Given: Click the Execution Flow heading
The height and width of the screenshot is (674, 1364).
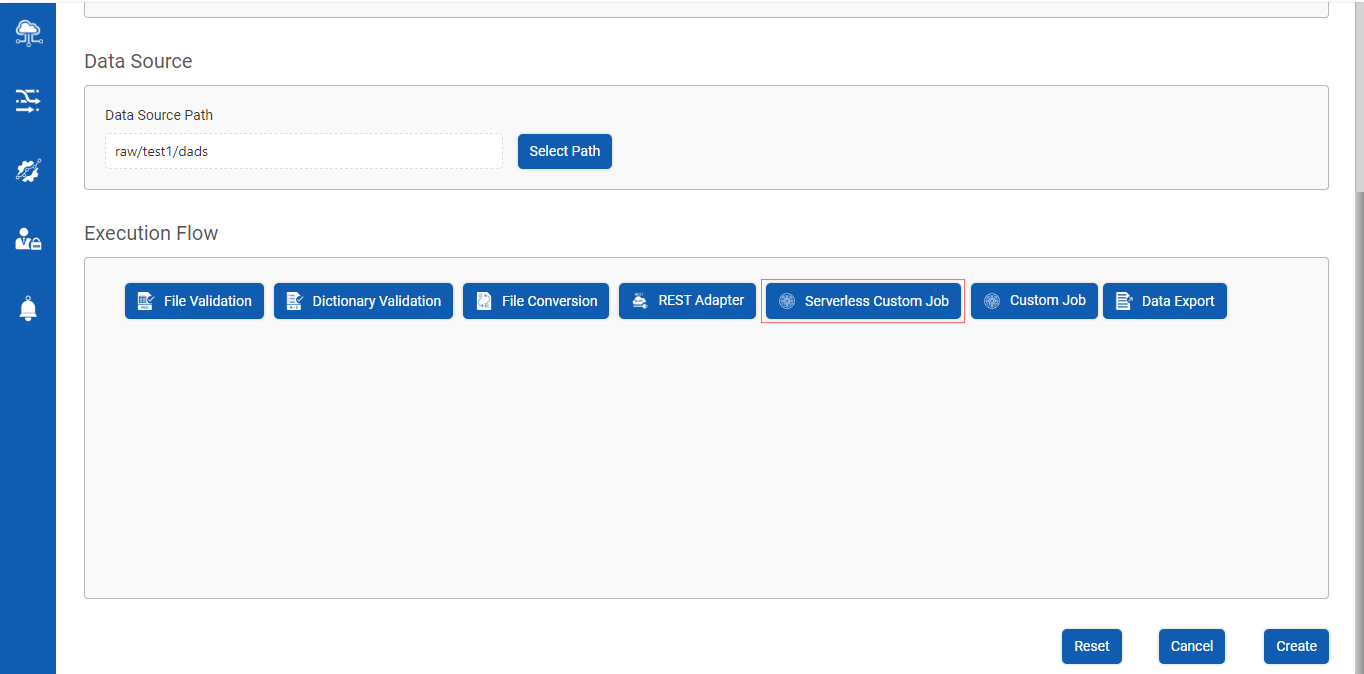Looking at the screenshot, I should coord(151,233).
